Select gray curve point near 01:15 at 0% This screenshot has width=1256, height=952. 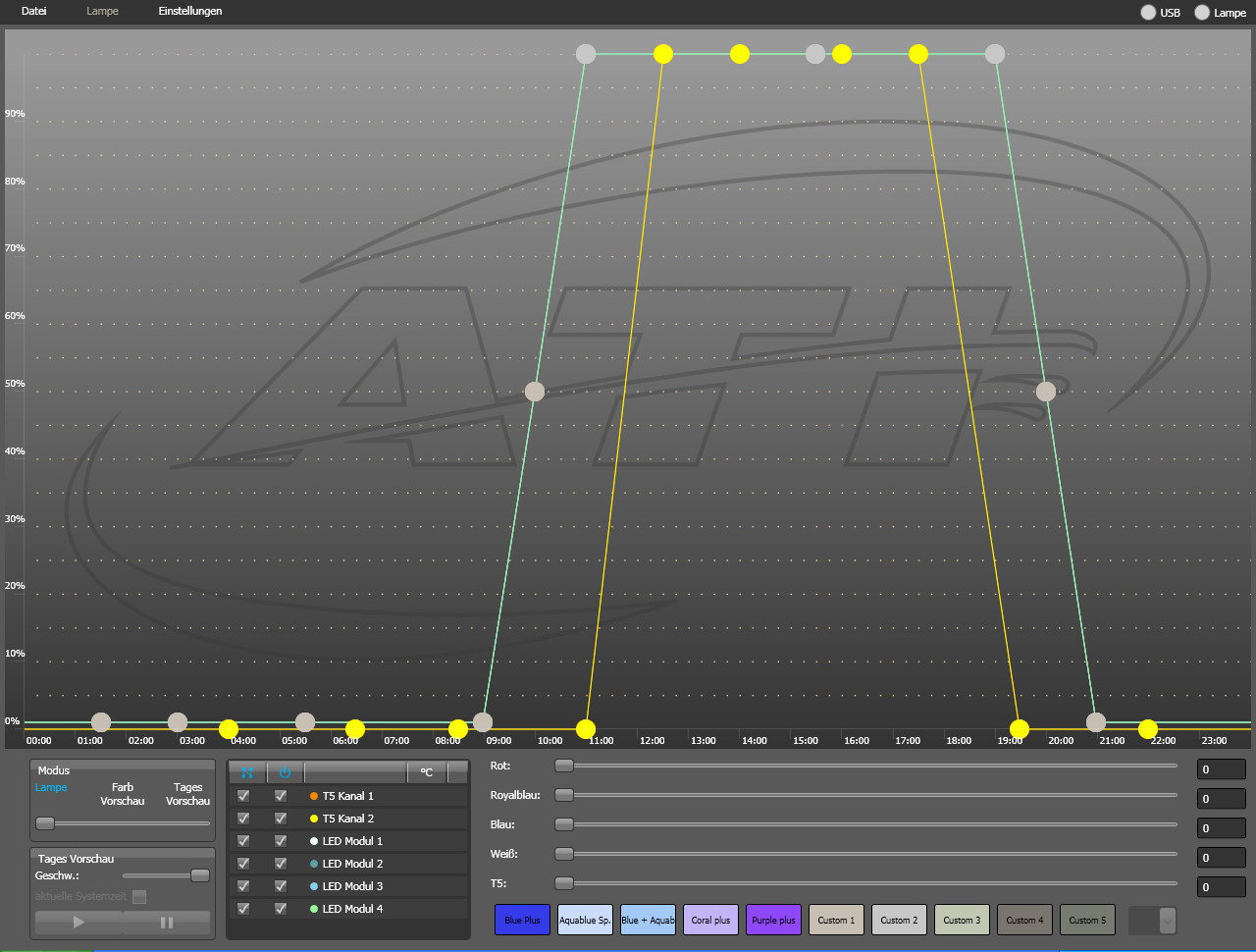(101, 722)
